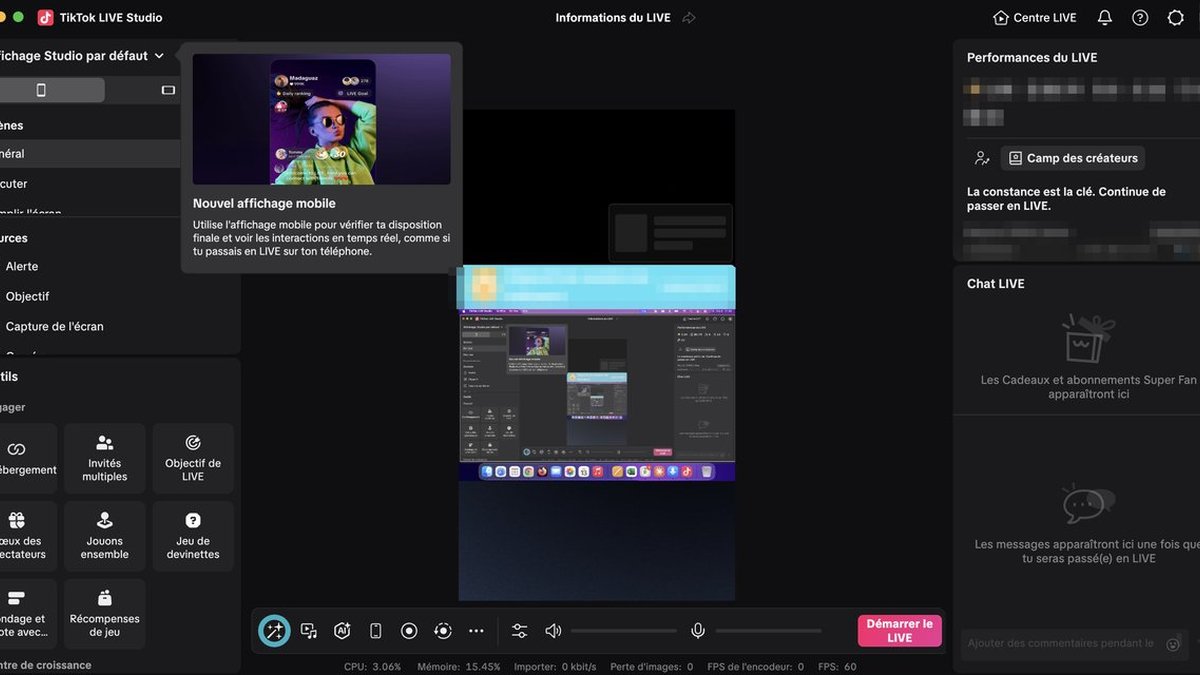The image size is (1200, 675).
Task: Open the Jouons ensemble tool
Action: (105, 536)
